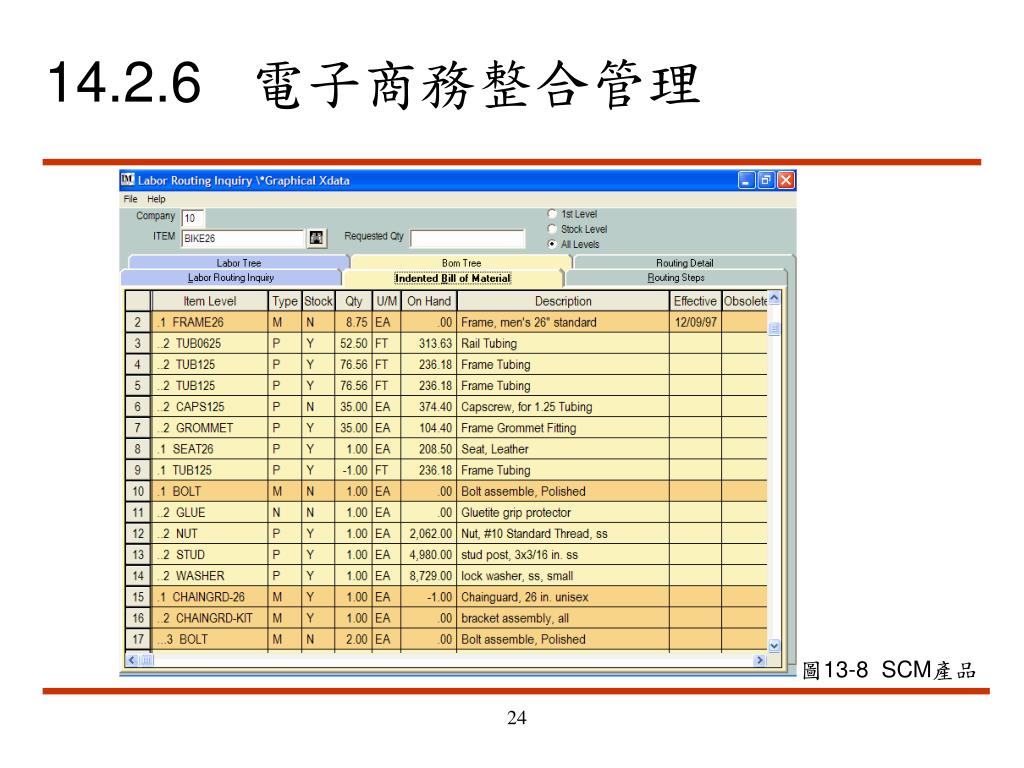Viewport: 1024px width, 768px height.
Task: Restore the Labor Routing Inquiry window
Action: pos(766,180)
